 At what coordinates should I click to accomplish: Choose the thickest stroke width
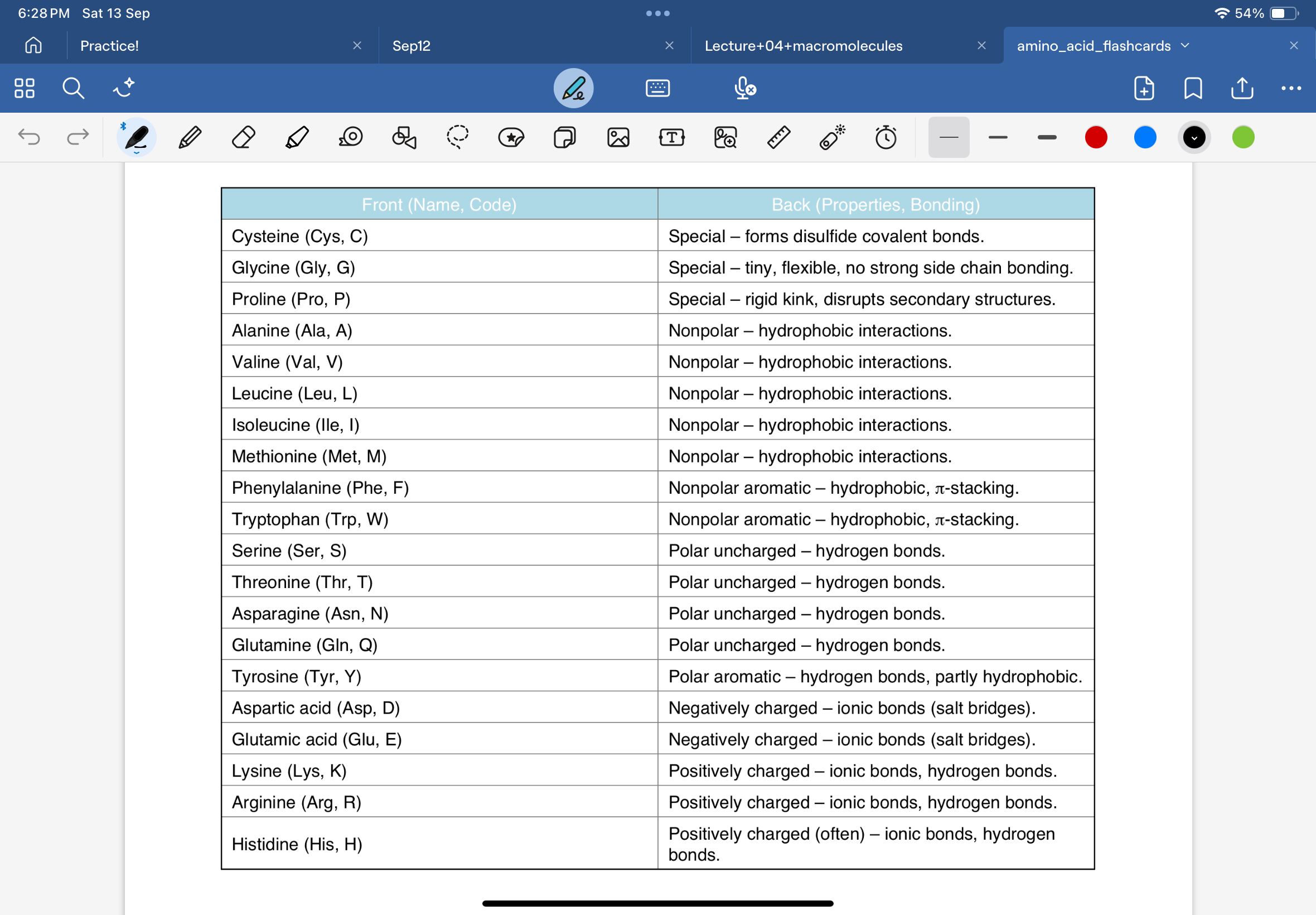click(x=1047, y=137)
